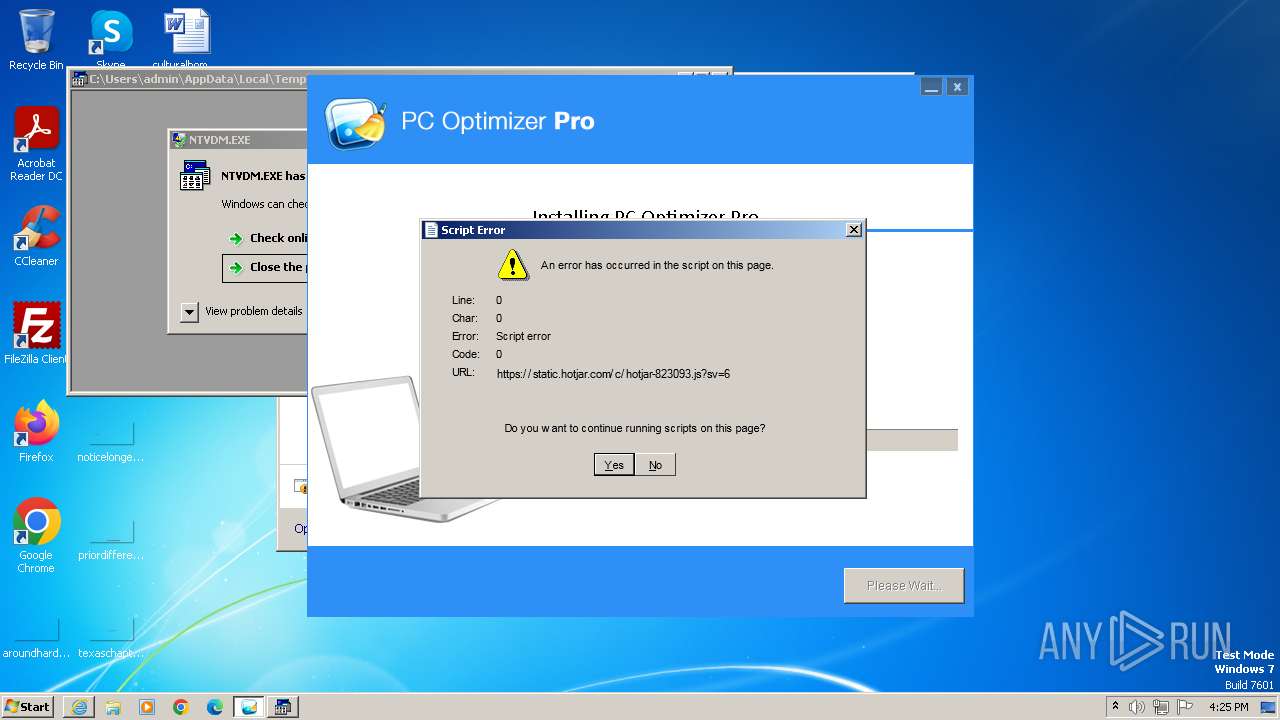
Task: Open Recycle Bin on the desktop
Action: [x=36, y=40]
